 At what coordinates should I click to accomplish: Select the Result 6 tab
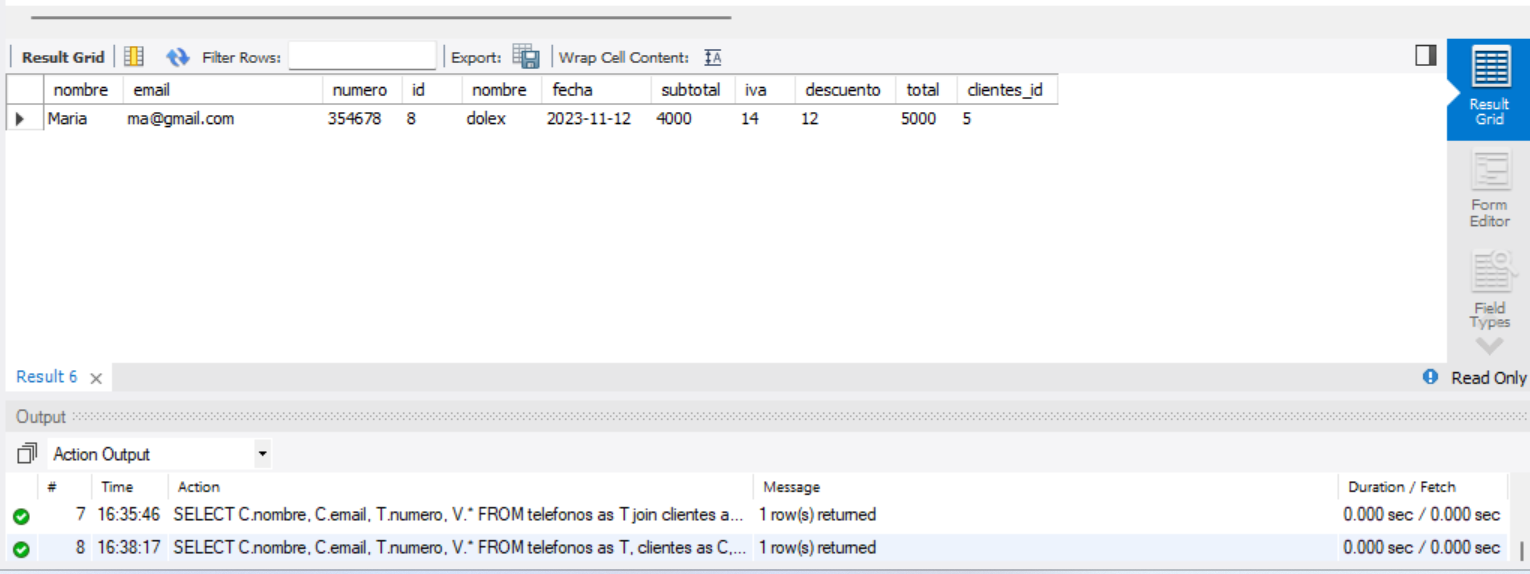click(x=47, y=377)
